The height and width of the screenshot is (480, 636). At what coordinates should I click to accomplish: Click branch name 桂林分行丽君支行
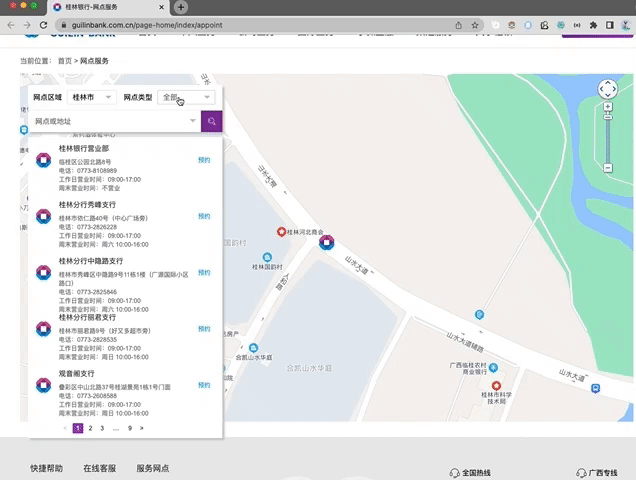click(x=87, y=317)
